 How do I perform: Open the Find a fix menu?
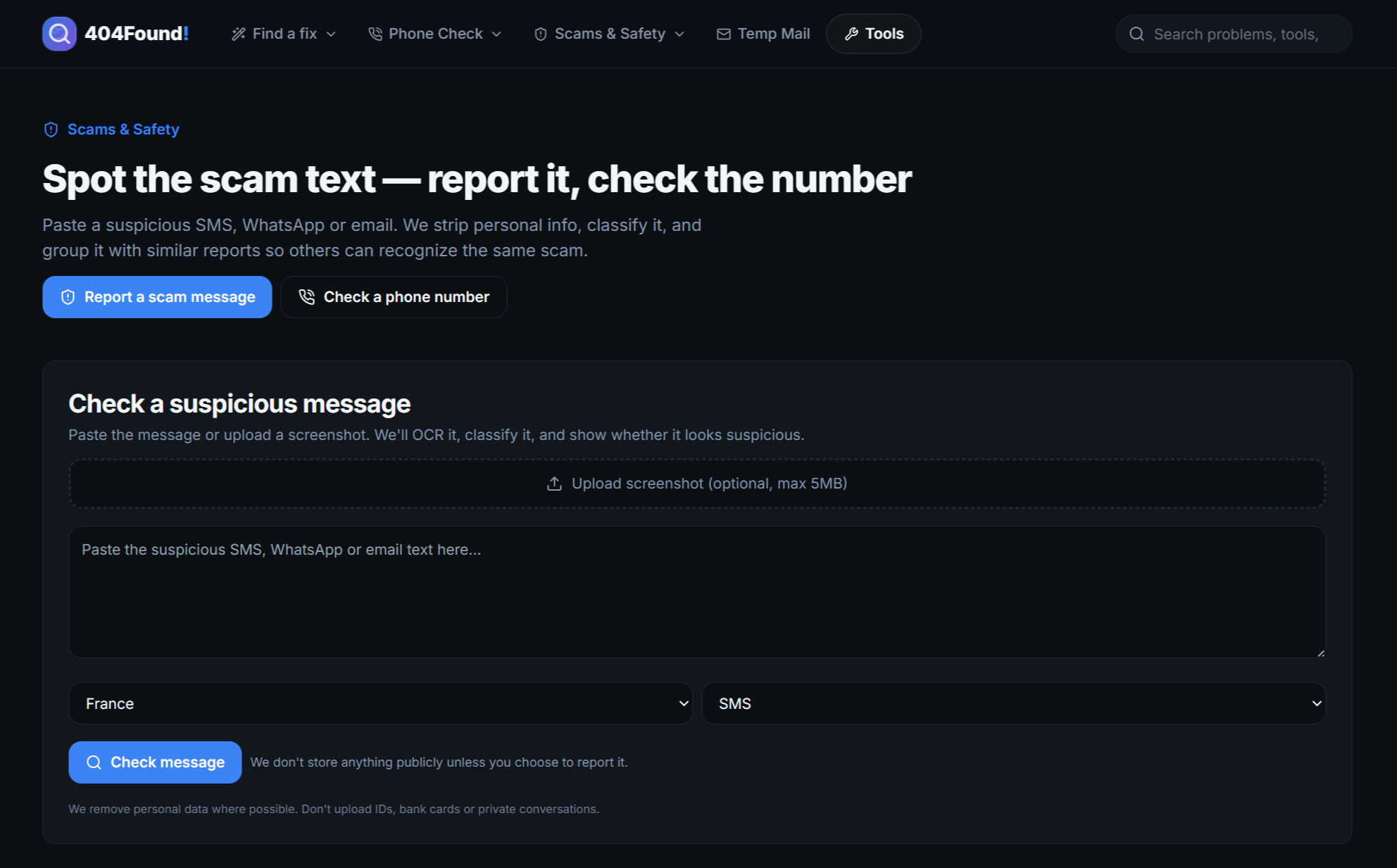(x=284, y=34)
